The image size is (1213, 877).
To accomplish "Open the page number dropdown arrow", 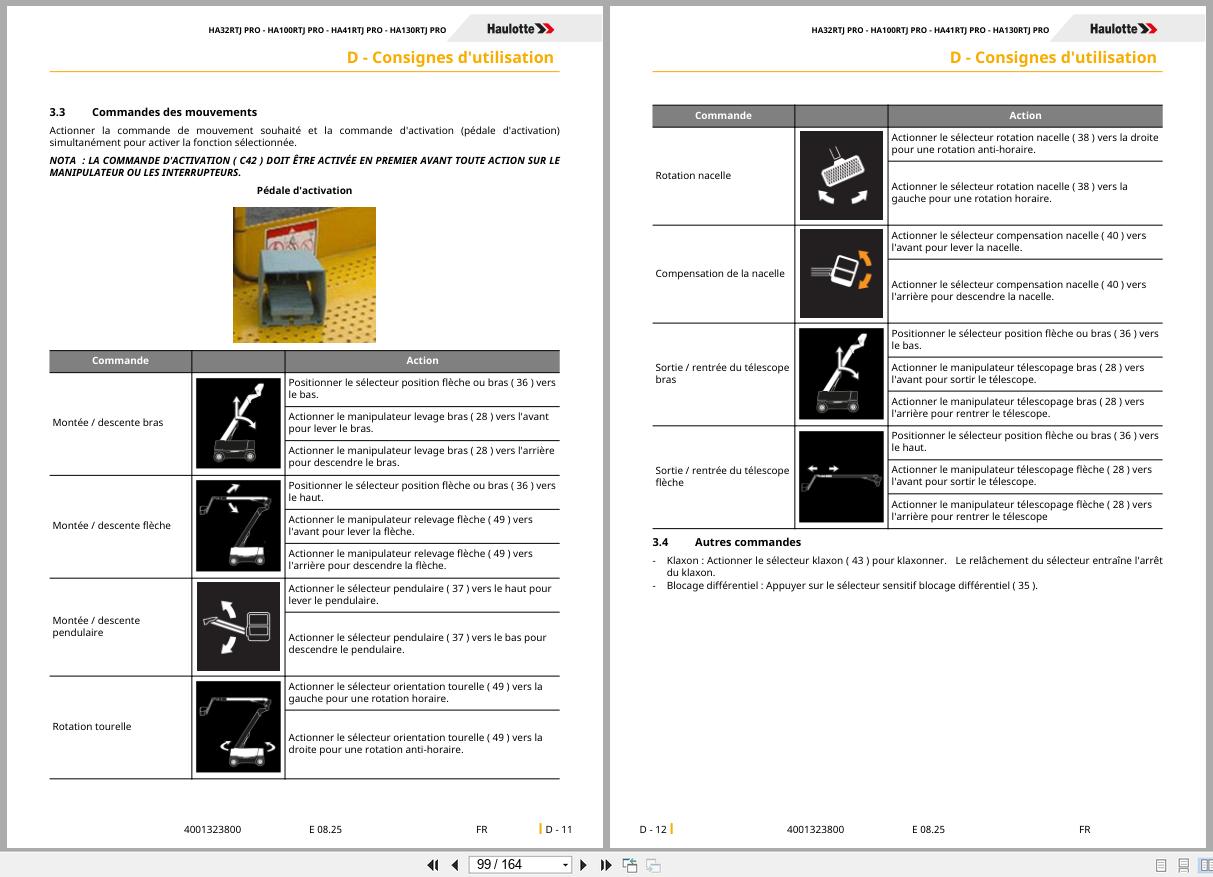I will (x=566, y=865).
